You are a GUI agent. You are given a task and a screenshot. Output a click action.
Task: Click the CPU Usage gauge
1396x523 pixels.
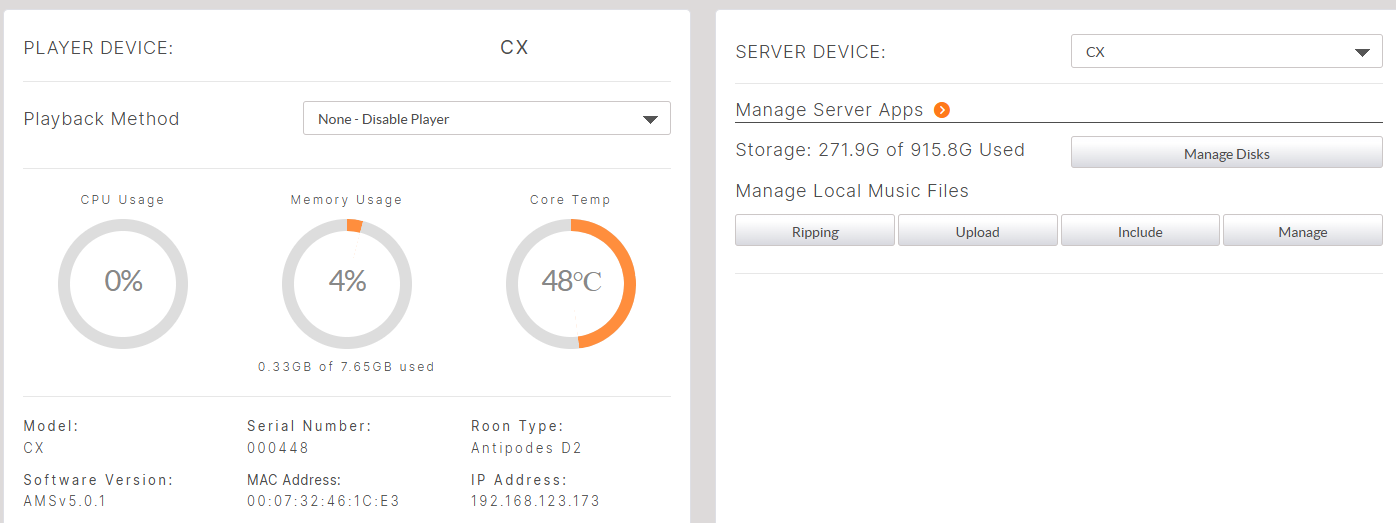point(123,282)
